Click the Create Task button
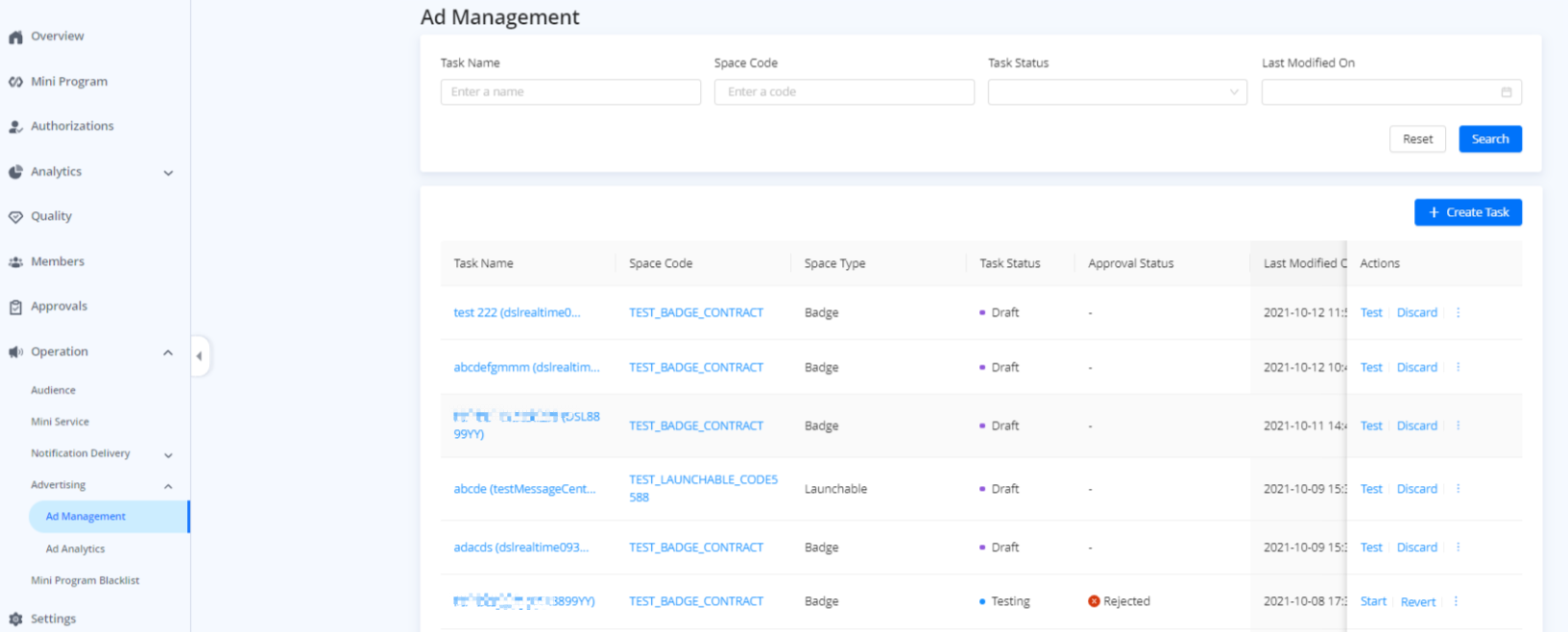The image size is (1568, 632). (1467, 212)
